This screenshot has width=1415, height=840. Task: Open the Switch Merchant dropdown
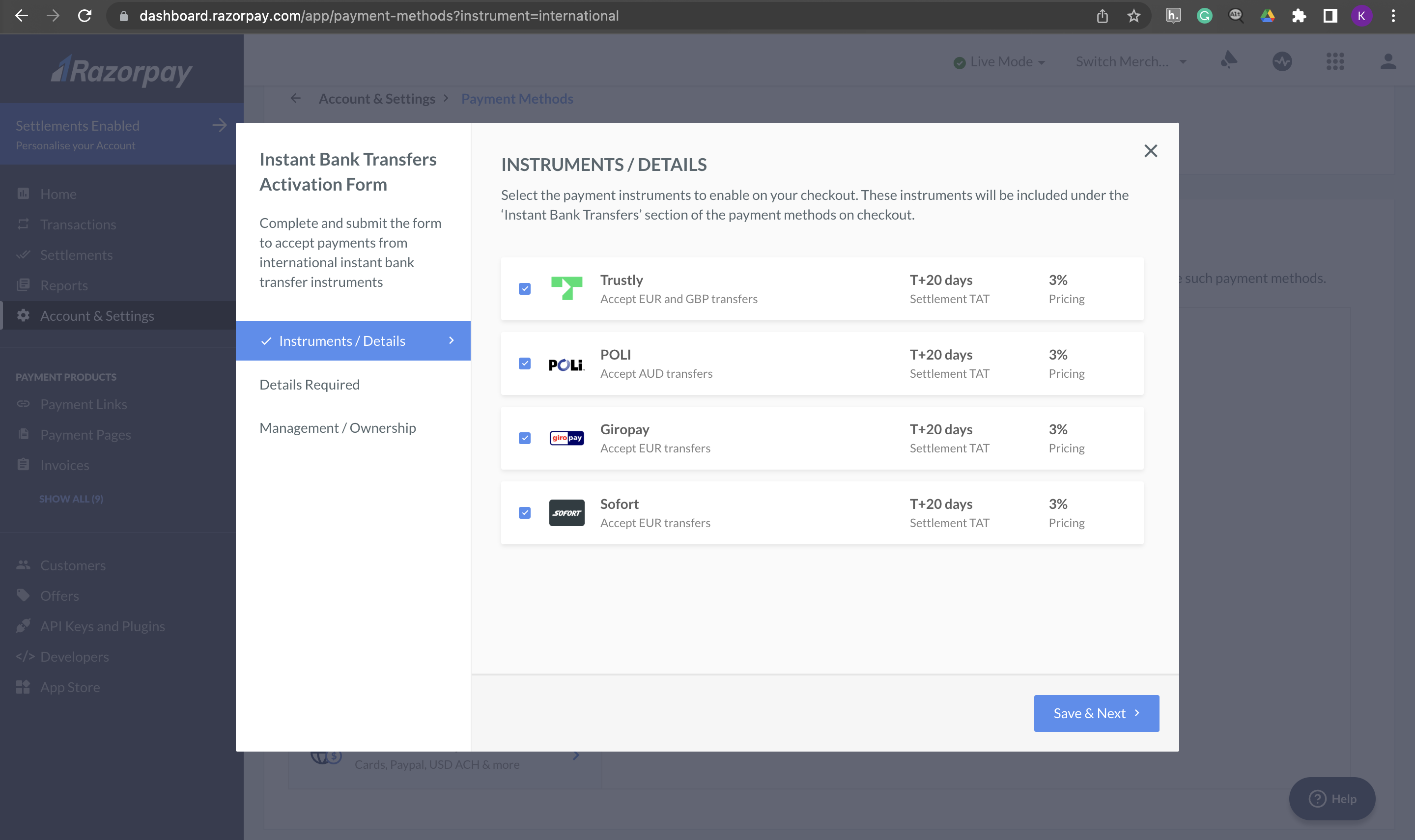pos(1131,62)
